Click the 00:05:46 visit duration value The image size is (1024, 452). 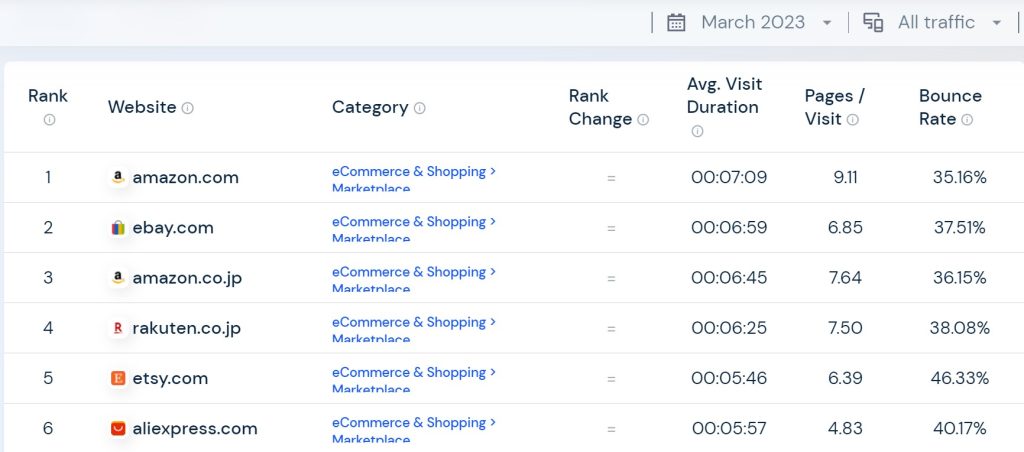click(x=729, y=378)
